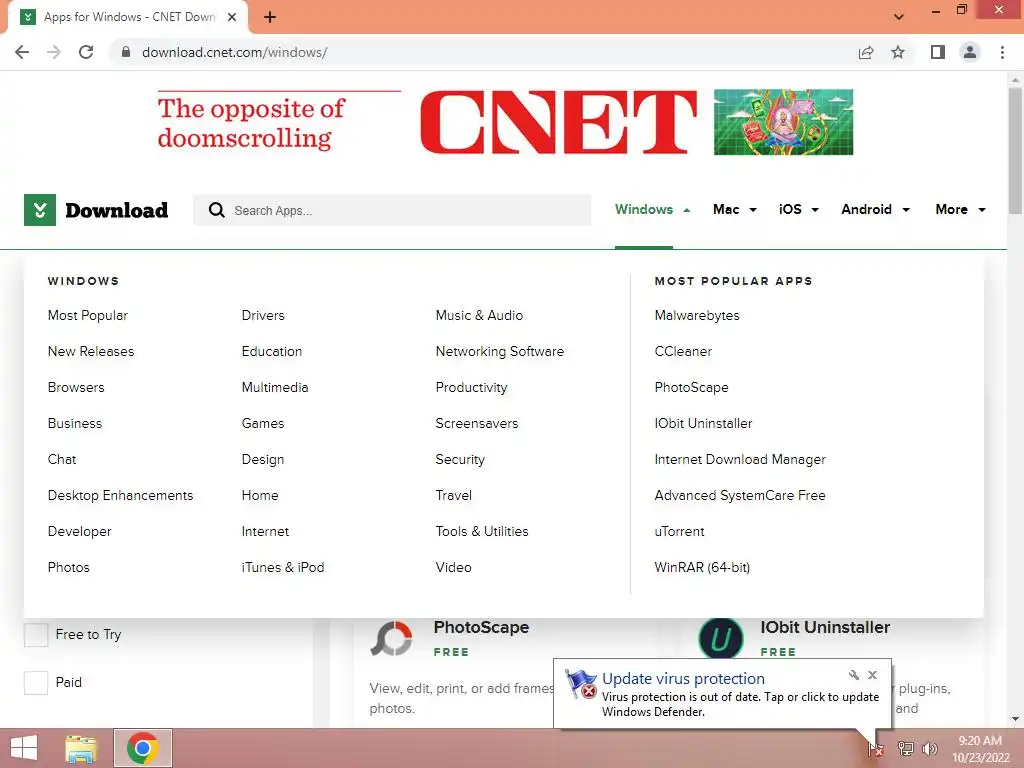Close the Update virus protection notification
The image size is (1024, 768).
(x=872, y=675)
